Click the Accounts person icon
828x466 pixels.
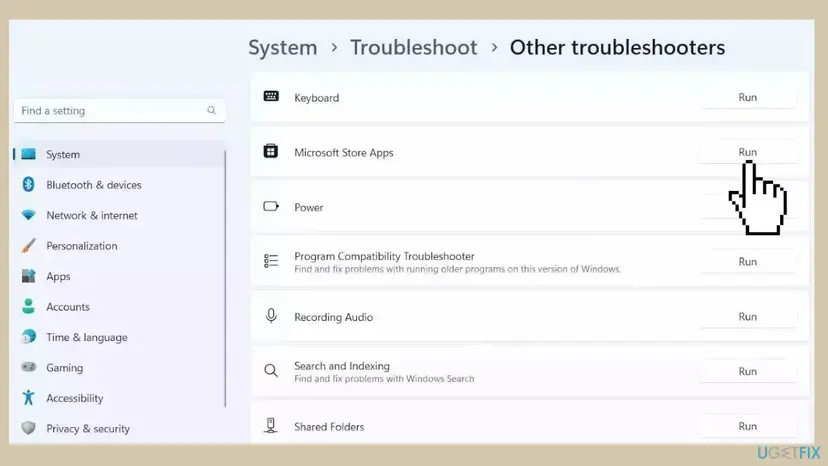29,306
